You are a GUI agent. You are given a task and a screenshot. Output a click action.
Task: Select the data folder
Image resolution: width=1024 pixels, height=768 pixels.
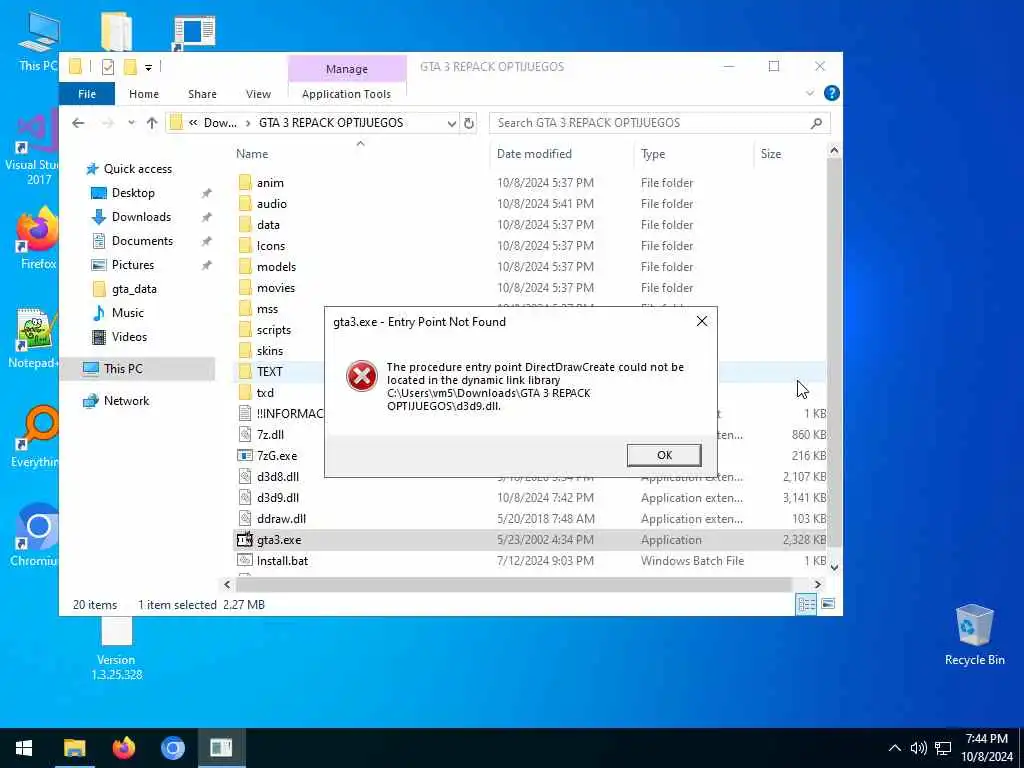(268, 225)
